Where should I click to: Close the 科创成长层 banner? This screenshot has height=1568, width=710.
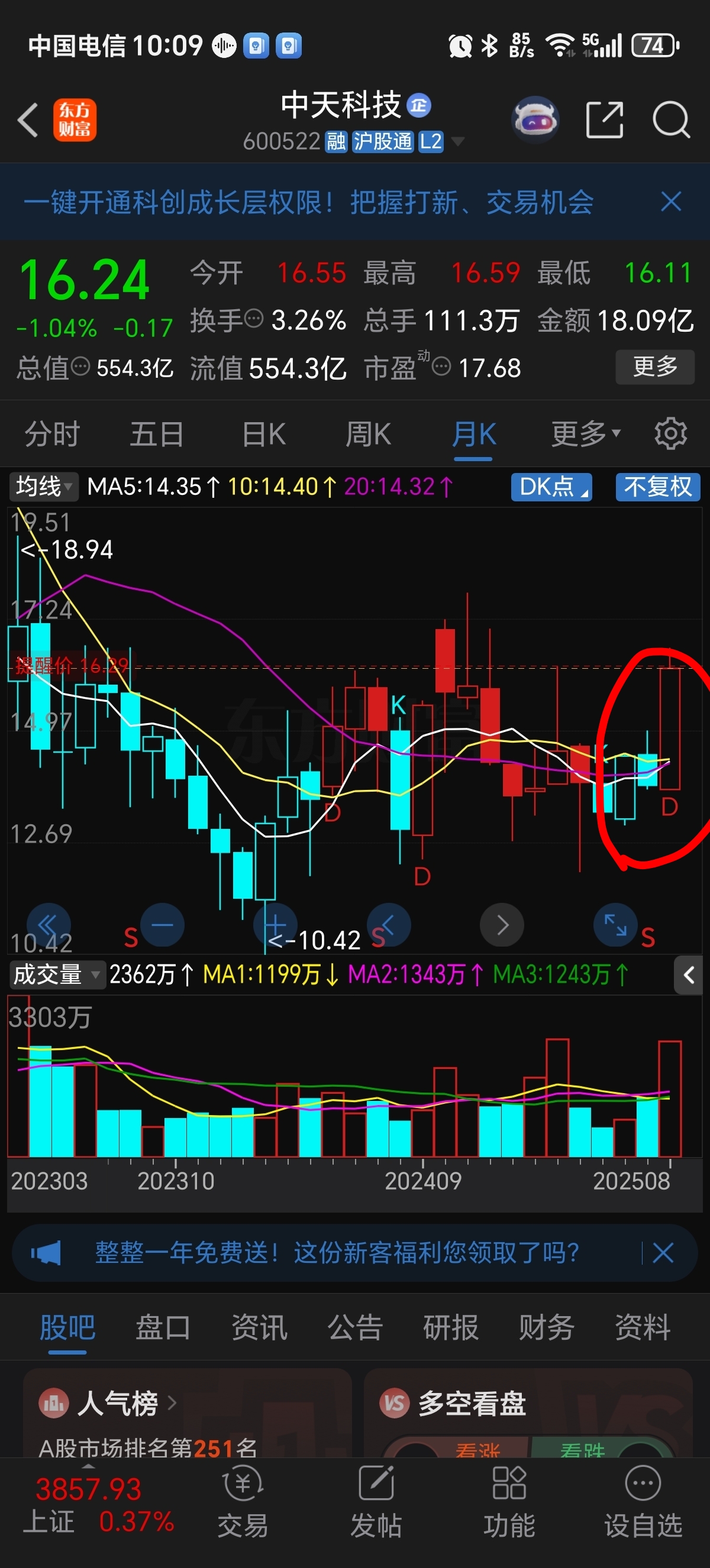pos(671,202)
